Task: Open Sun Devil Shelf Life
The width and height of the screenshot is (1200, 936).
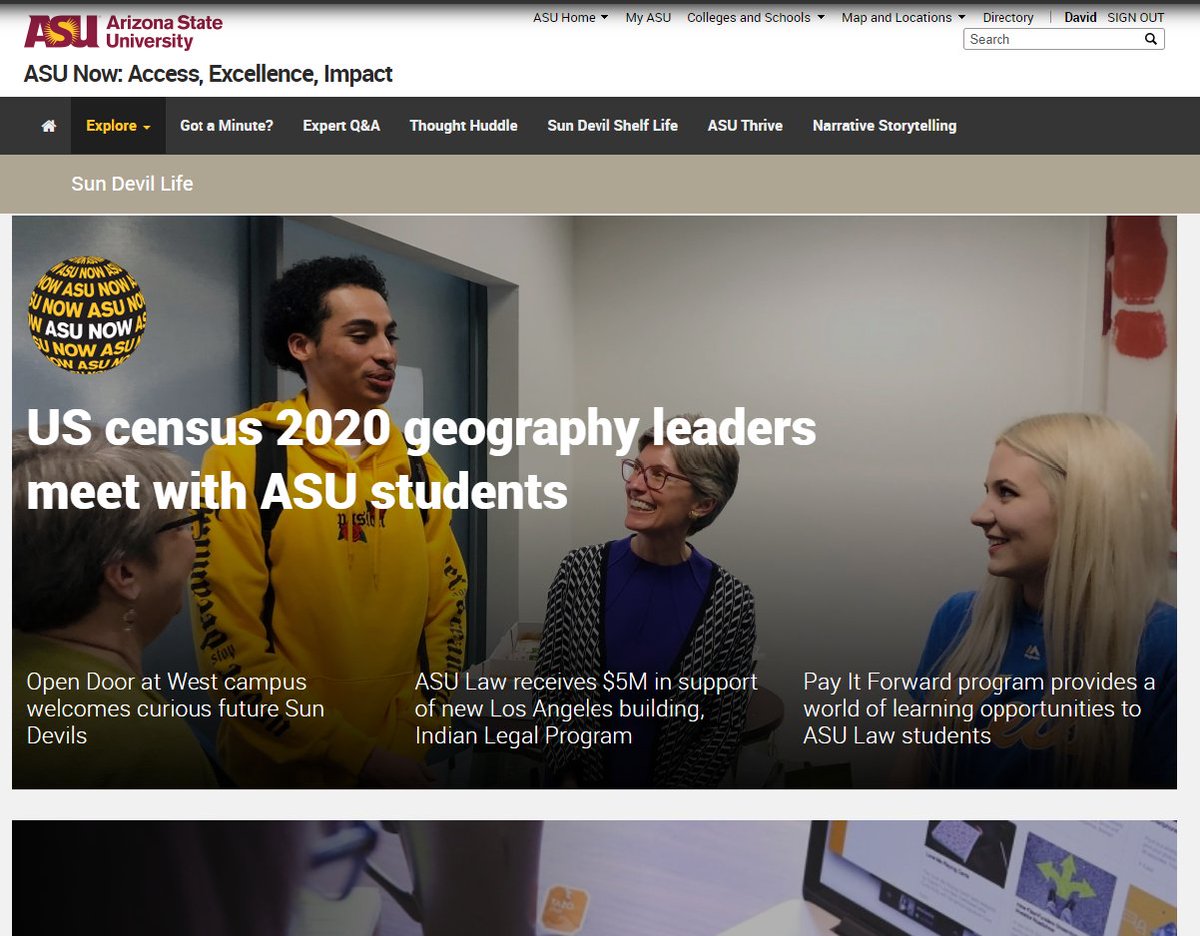Action: (612, 126)
